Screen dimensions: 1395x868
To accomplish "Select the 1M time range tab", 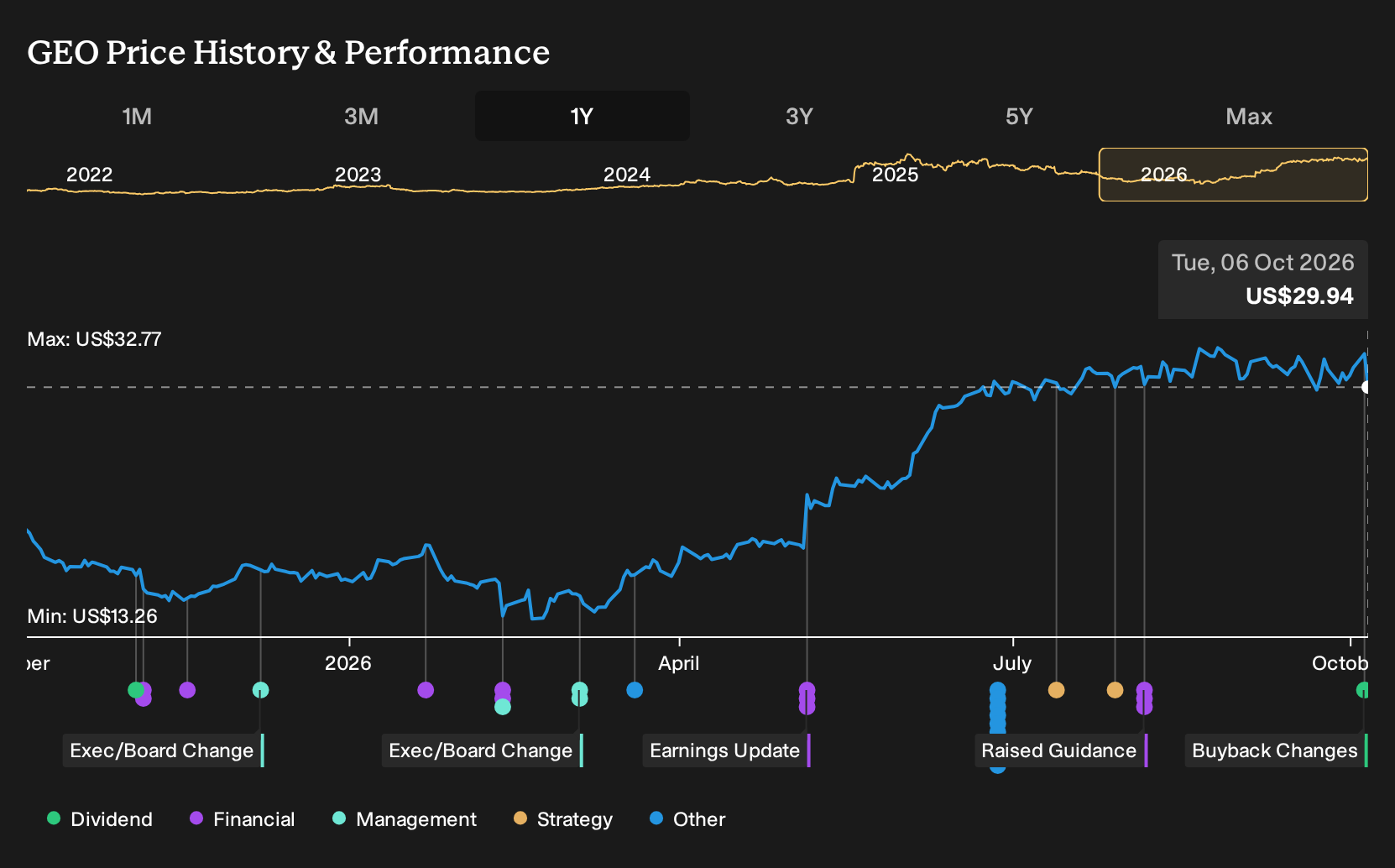I will [x=137, y=116].
